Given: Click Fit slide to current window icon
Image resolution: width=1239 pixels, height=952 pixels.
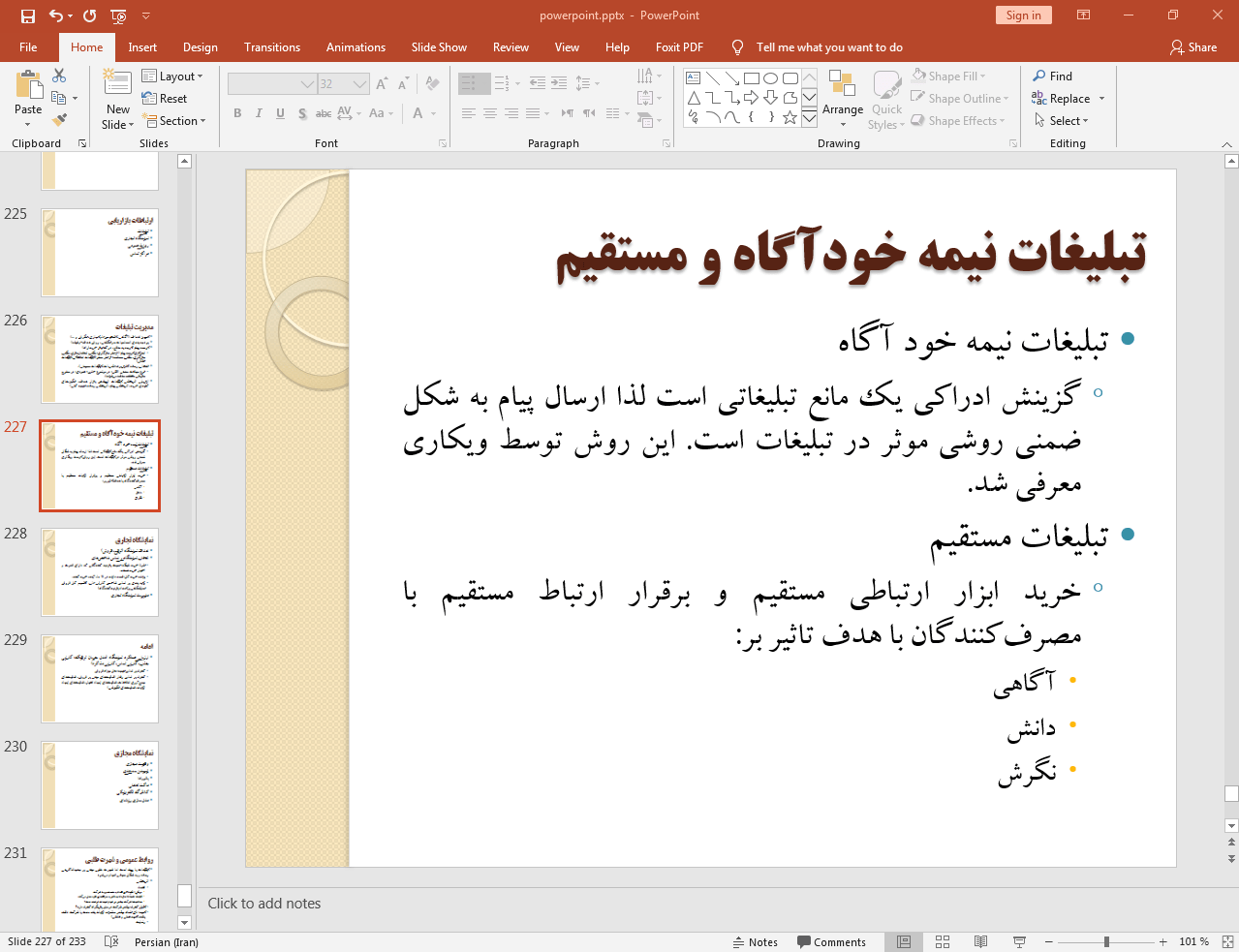Looking at the screenshot, I should point(1227,941).
